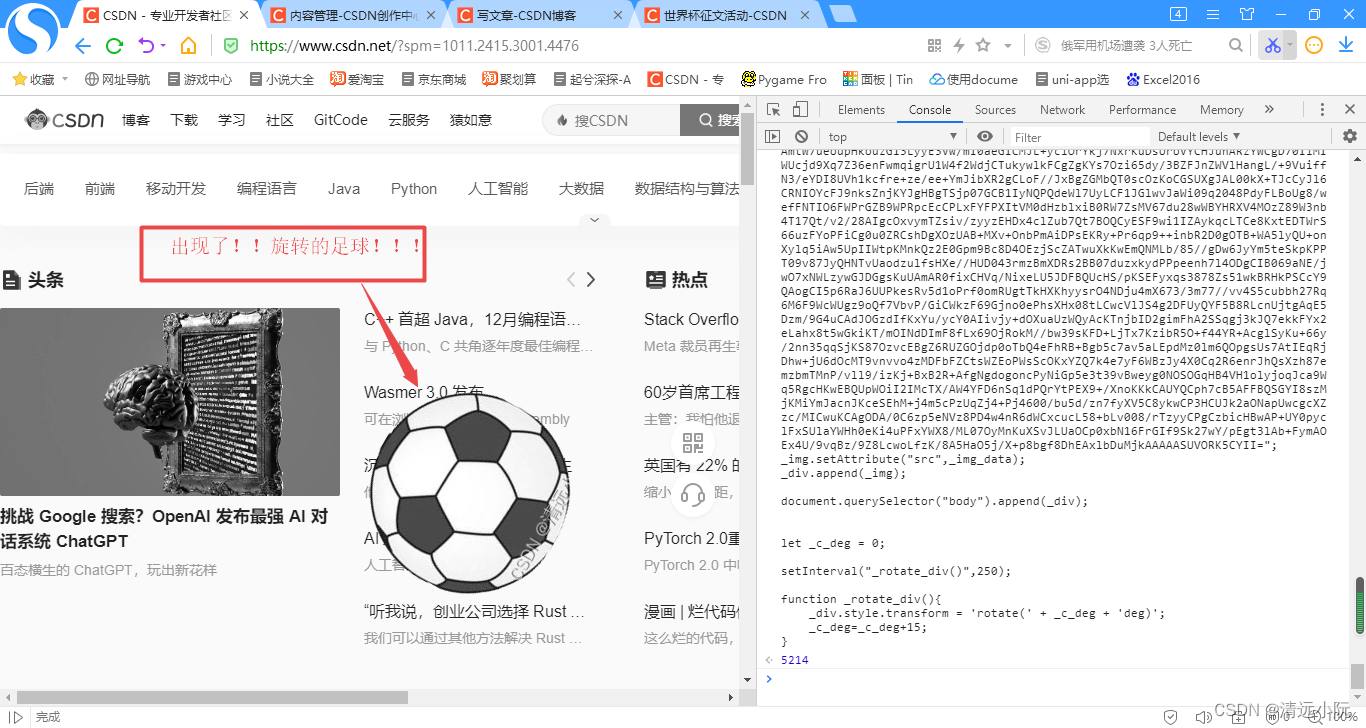This screenshot has width=1366, height=728.
Task: Open the undo history dropdown arrow
Action: point(162,46)
